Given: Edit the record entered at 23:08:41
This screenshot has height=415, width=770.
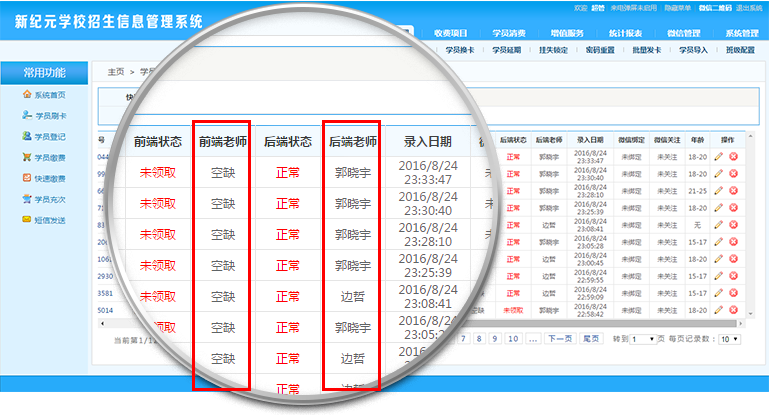Looking at the screenshot, I should pyautogui.click(x=718, y=225).
